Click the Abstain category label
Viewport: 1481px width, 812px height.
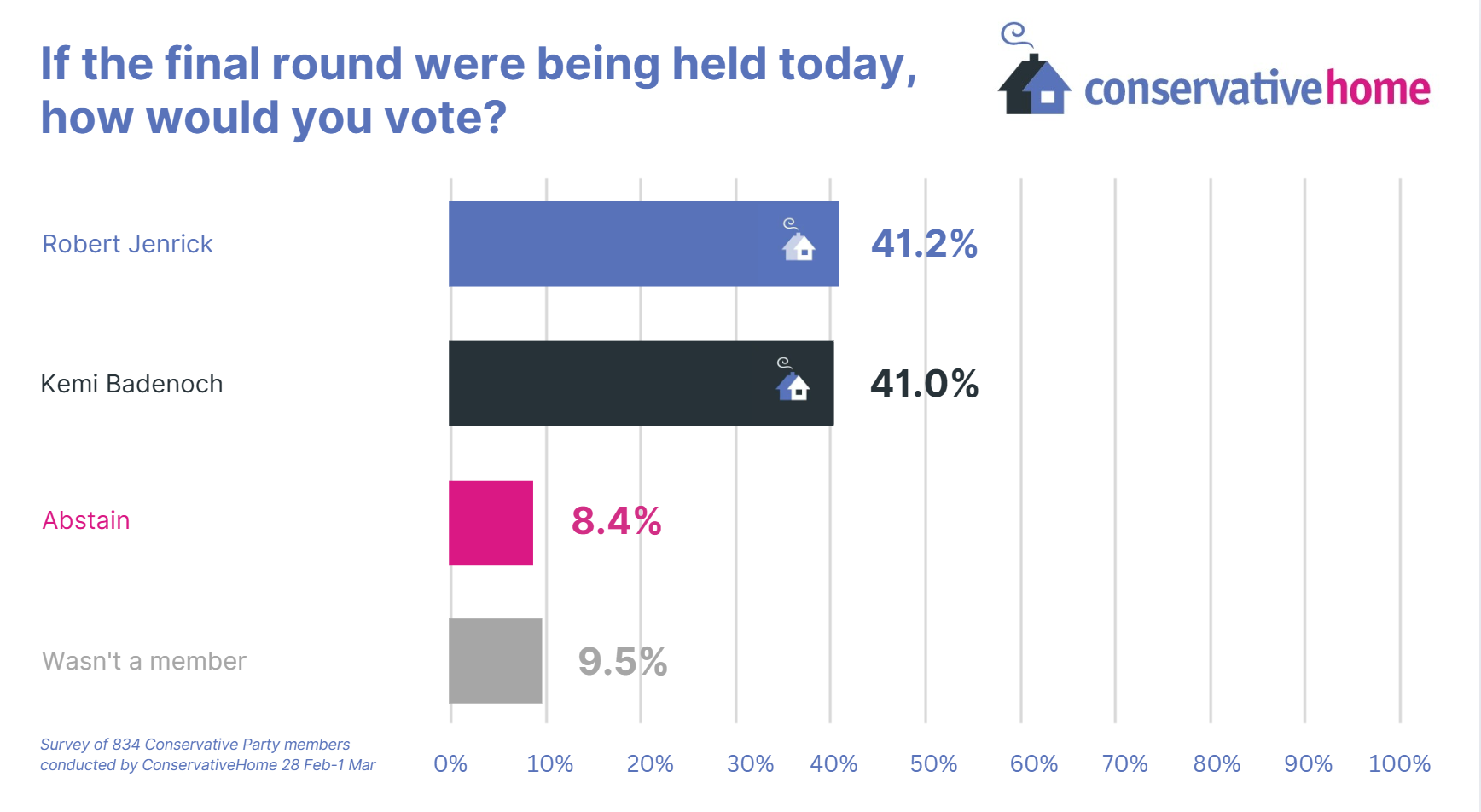tap(86, 520)
